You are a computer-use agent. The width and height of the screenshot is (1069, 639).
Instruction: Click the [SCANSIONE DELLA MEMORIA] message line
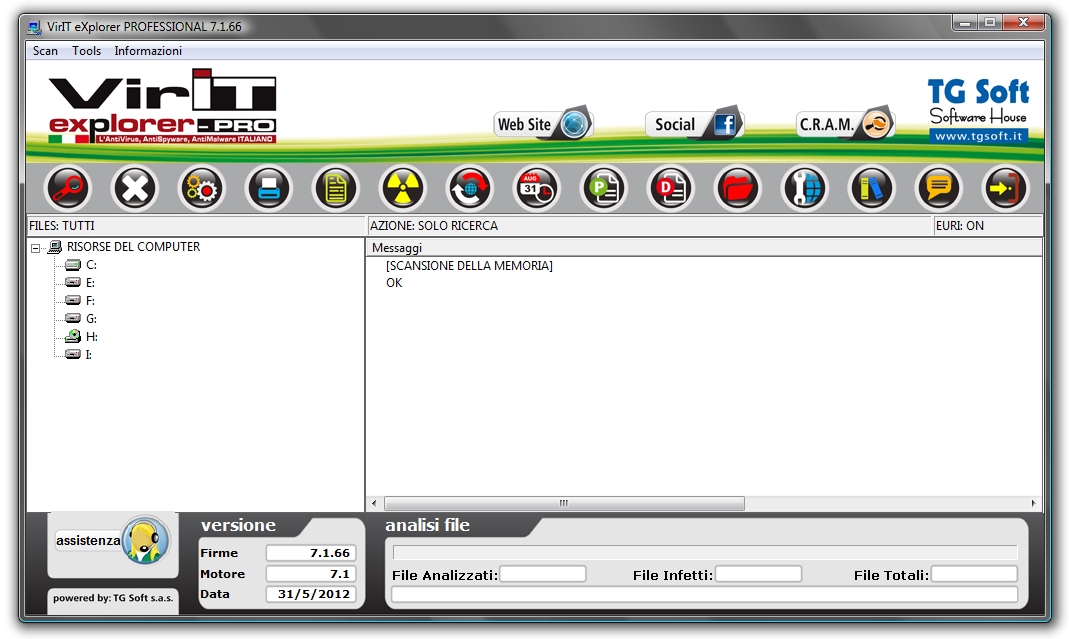469,265
